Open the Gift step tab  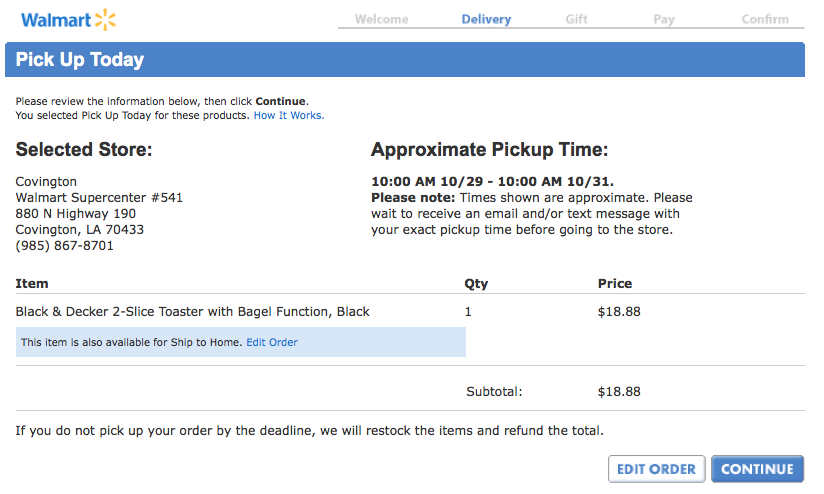click(x=576, y=19)
